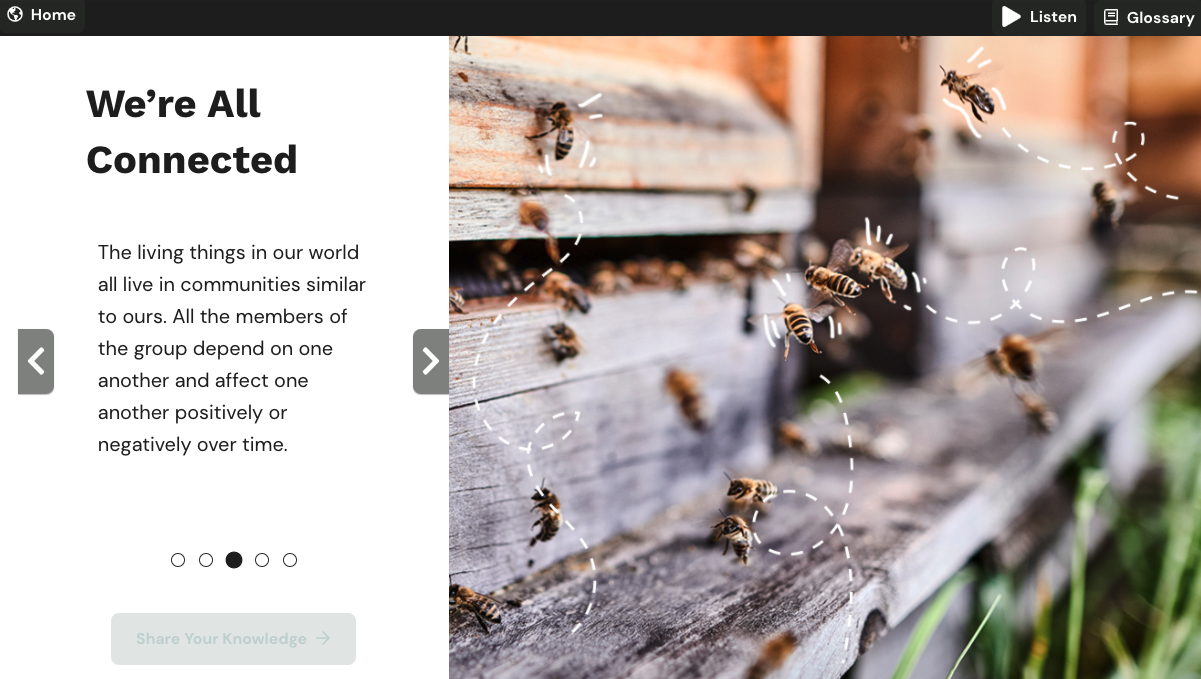The image size is (1201, 679).
Task: Select the second slide indicator dot
Action: click(206, 560)
